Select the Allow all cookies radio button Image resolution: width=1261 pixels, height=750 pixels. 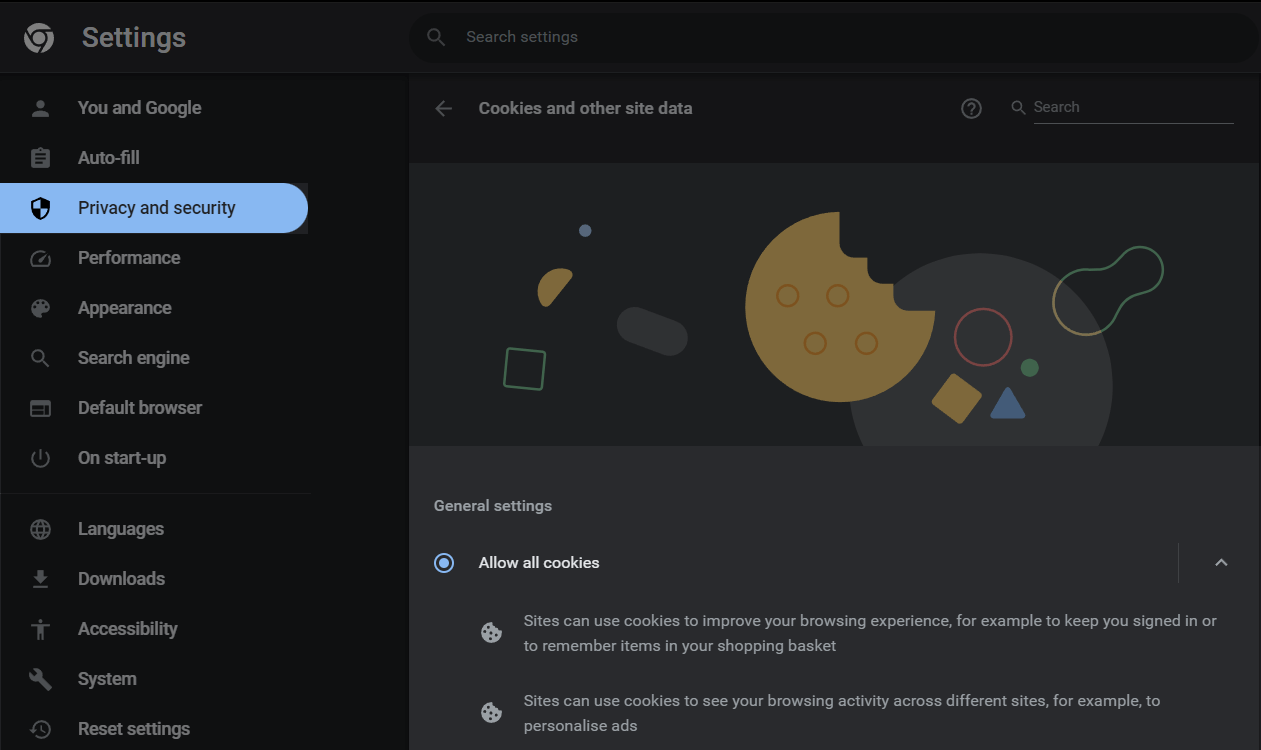(444, 563)
